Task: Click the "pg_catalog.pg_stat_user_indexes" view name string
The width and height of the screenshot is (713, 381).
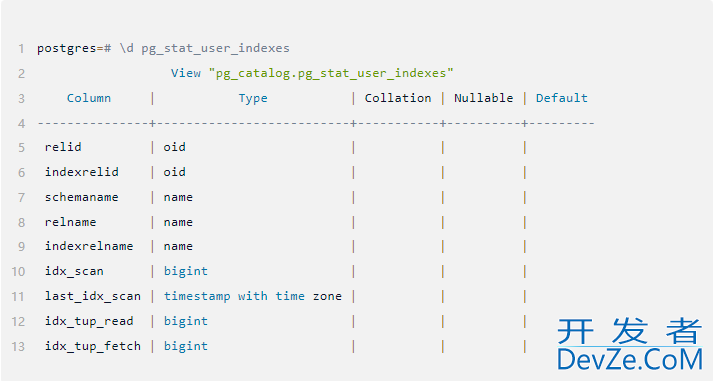Action: 331,74
